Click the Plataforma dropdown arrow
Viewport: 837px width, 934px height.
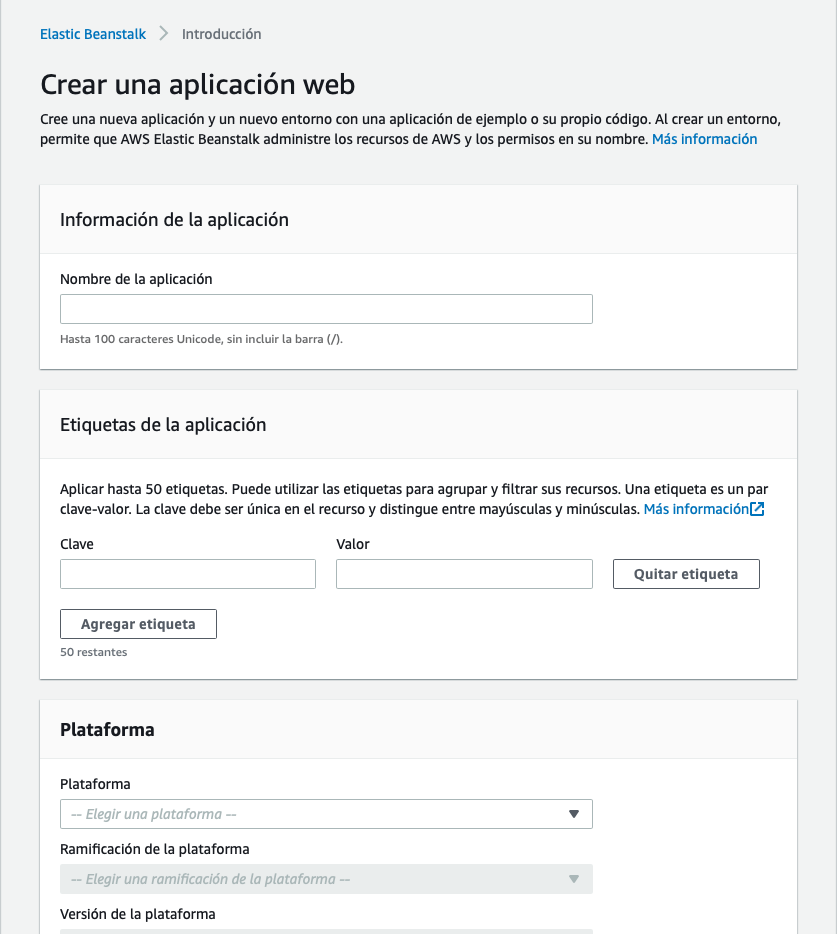tap(574, 814)
